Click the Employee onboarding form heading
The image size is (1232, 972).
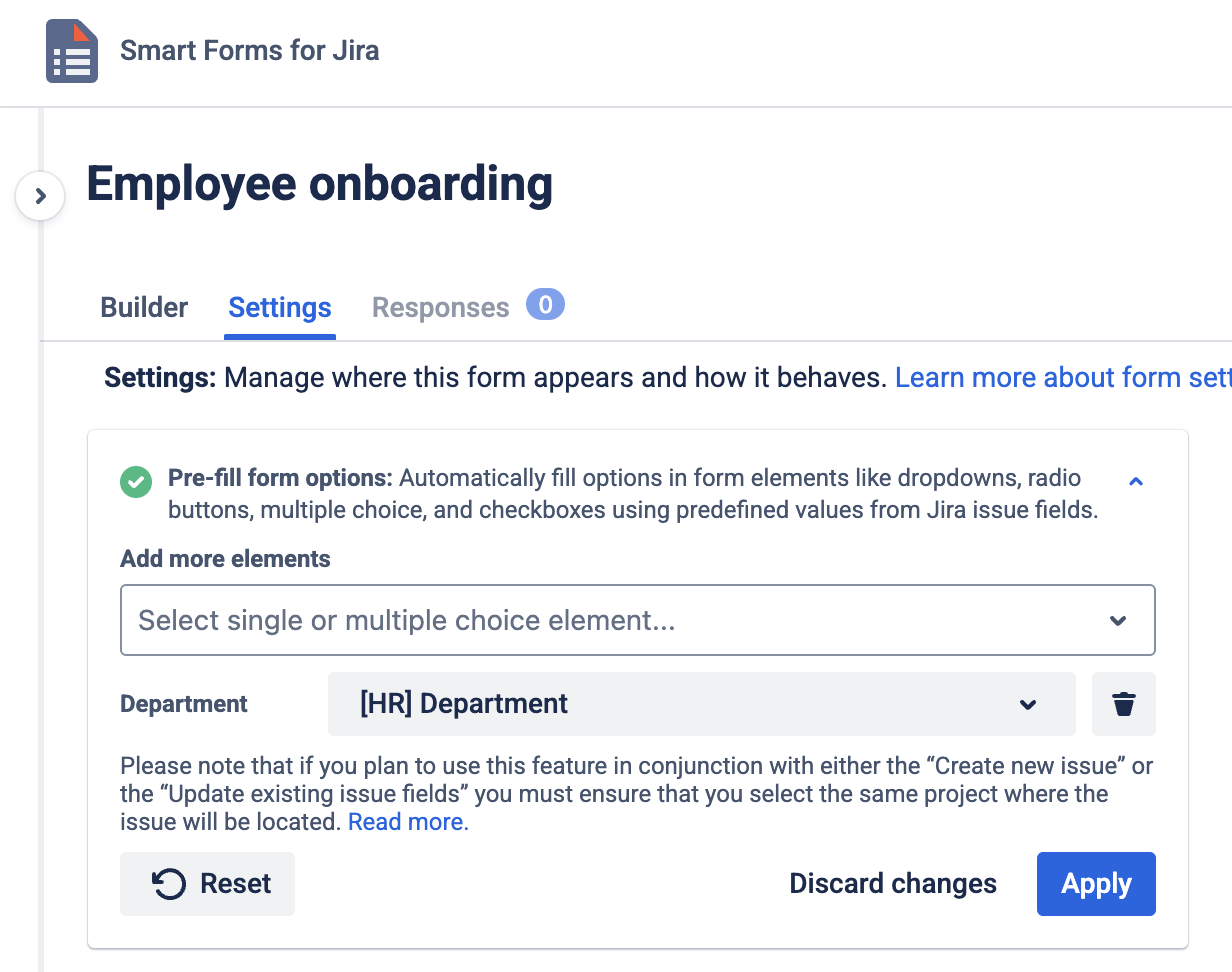pos(320,185)
